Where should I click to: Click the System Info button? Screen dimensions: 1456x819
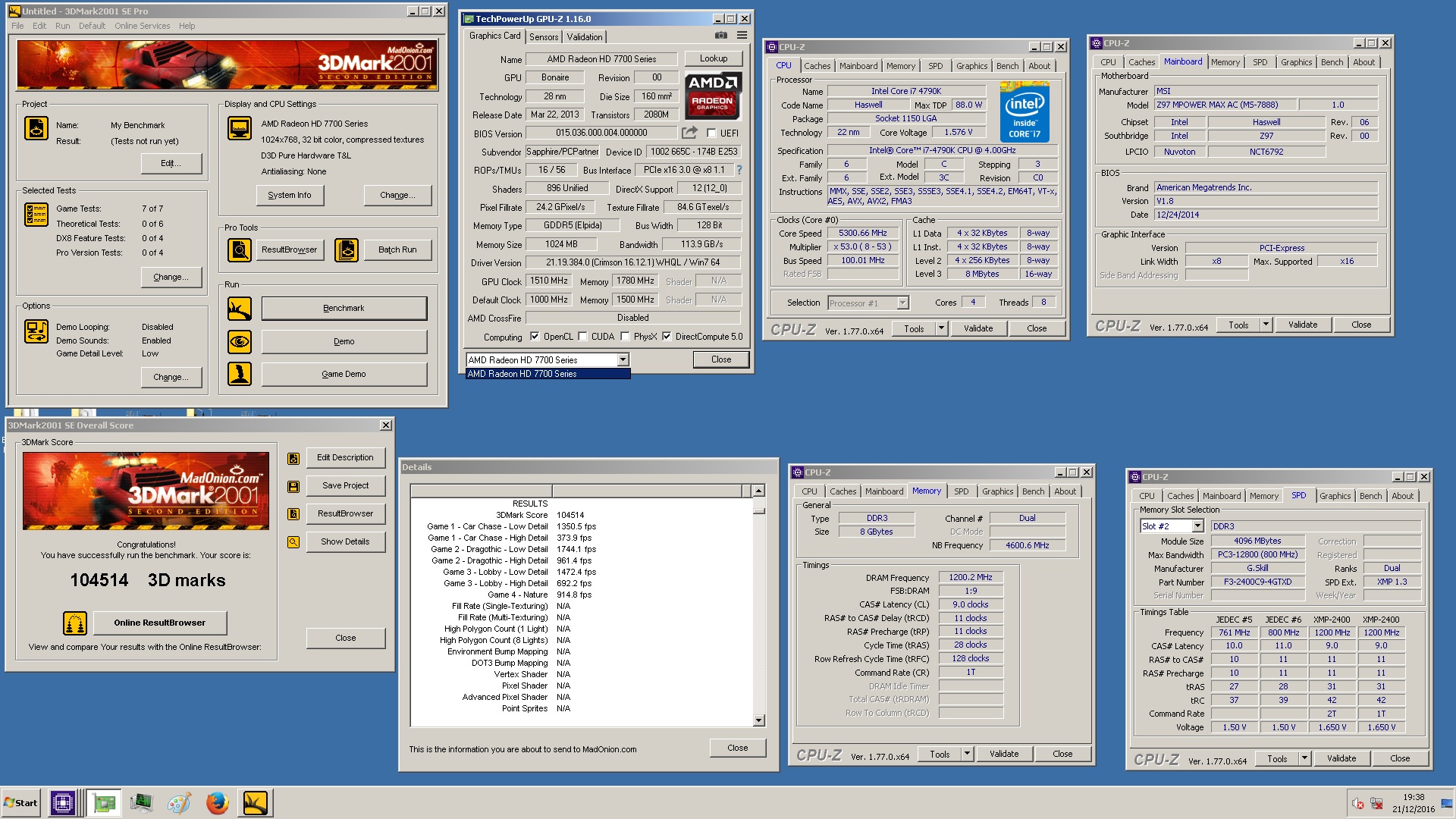point(290,196)
